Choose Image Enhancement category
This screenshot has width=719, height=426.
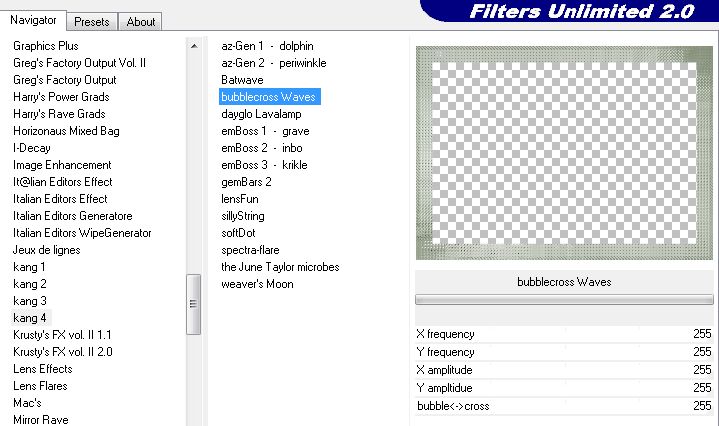coord(62,165)
